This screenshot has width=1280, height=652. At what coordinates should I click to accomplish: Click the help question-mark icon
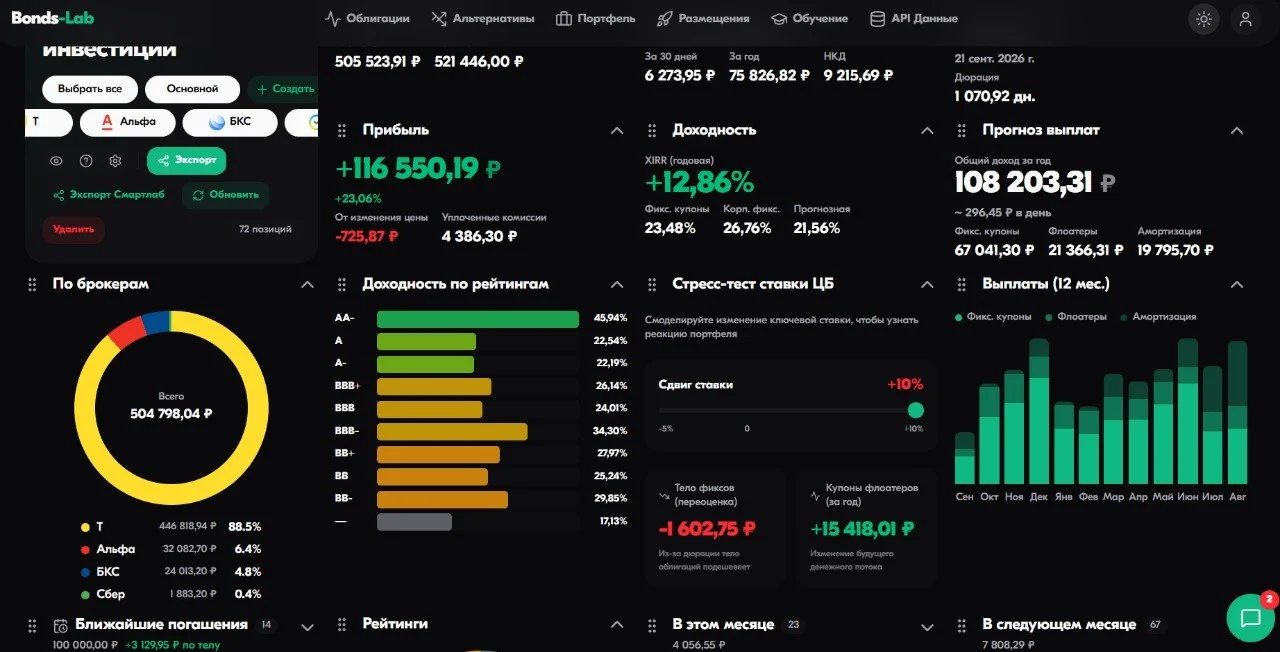point(86,161)
